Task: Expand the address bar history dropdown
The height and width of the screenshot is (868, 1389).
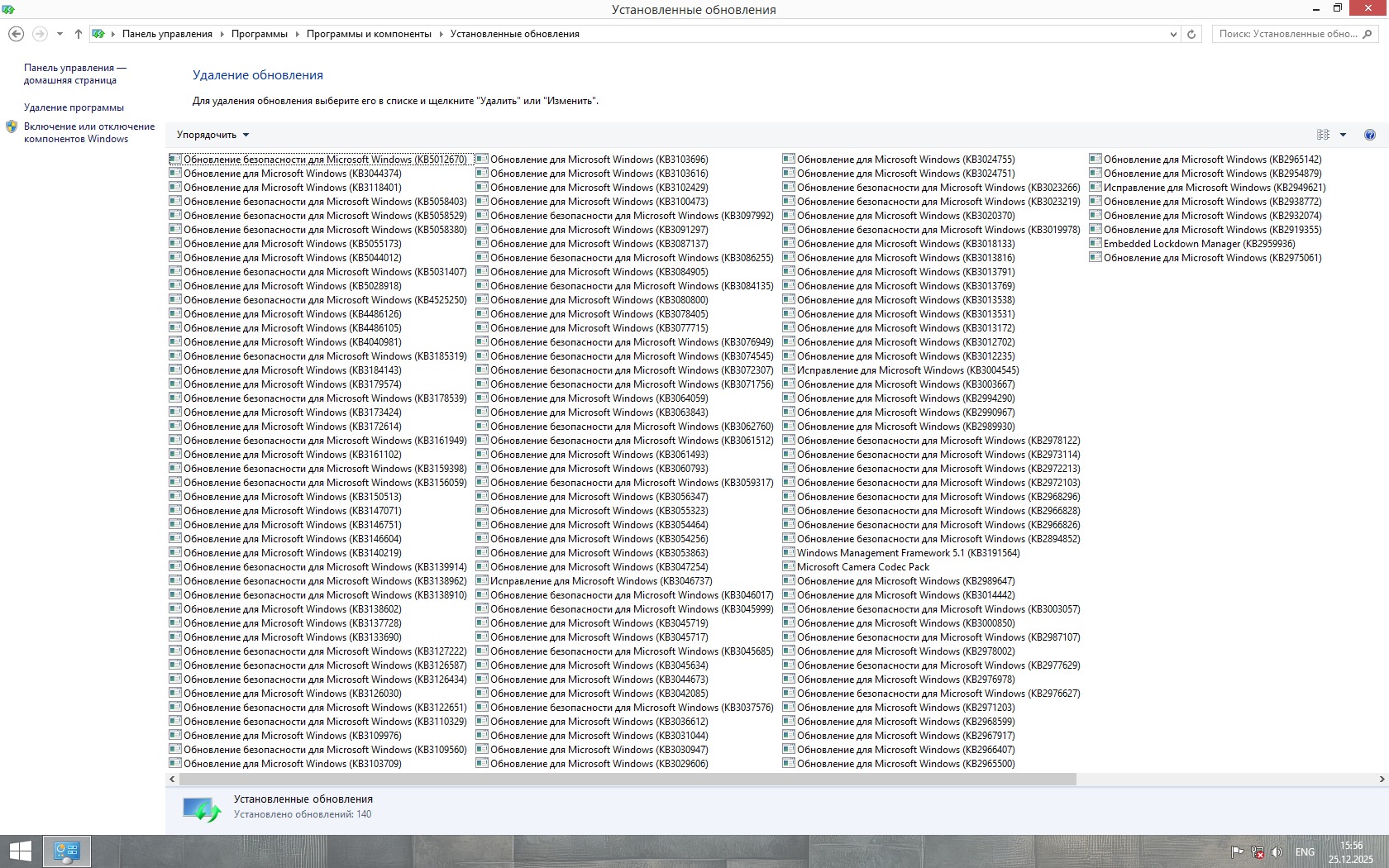Action: click(1173, 34)
